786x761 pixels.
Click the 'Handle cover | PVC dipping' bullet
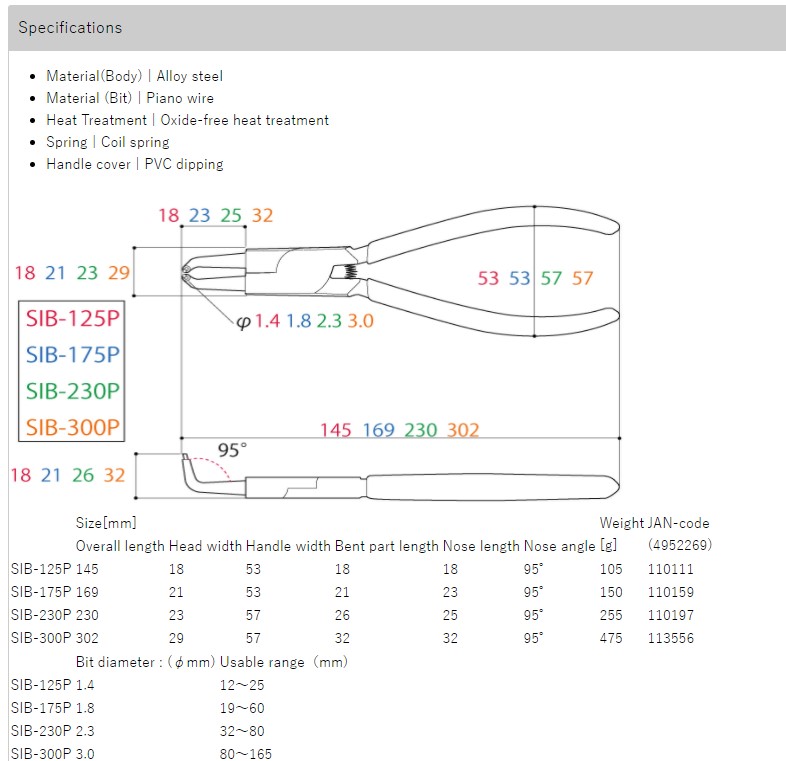(135, 164)
